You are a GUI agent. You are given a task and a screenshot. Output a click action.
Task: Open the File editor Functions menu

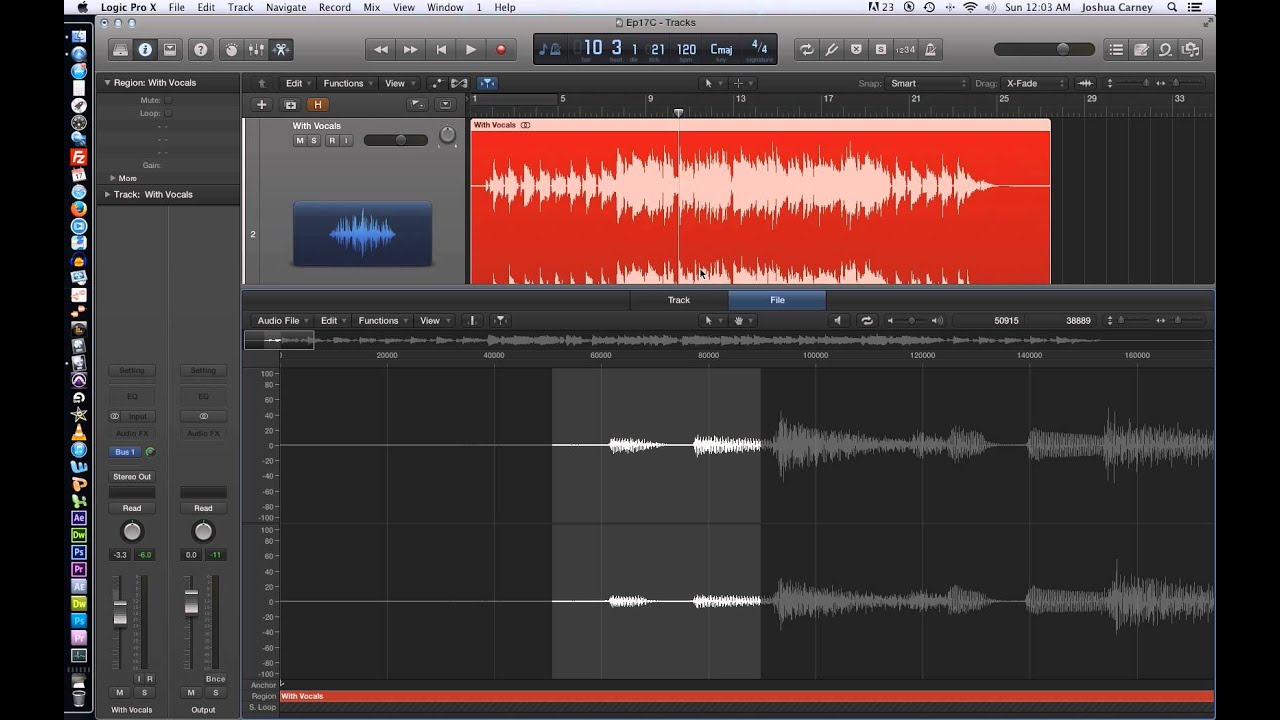pos(382,320)
